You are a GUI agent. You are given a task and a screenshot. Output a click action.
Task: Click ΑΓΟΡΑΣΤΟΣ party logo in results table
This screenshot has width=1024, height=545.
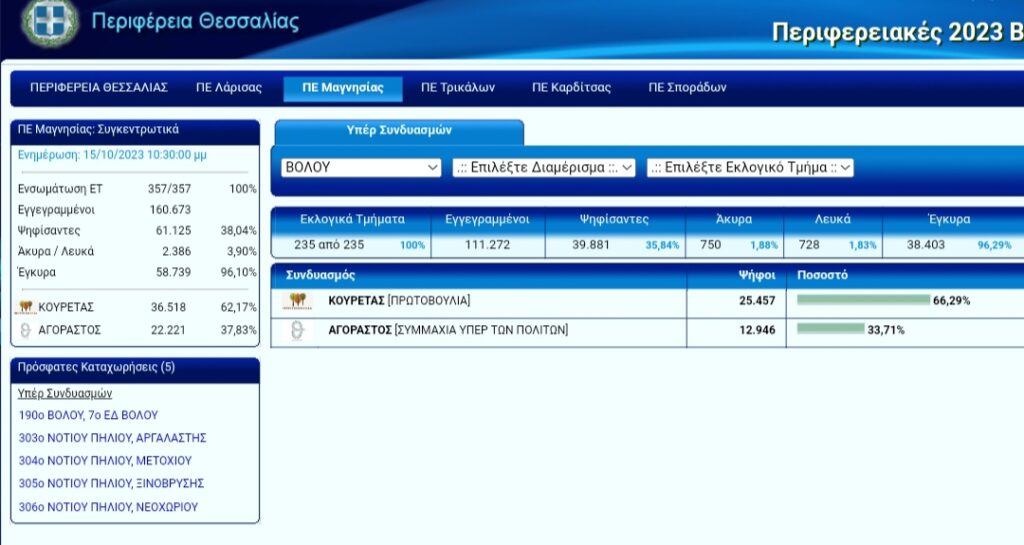296,331
